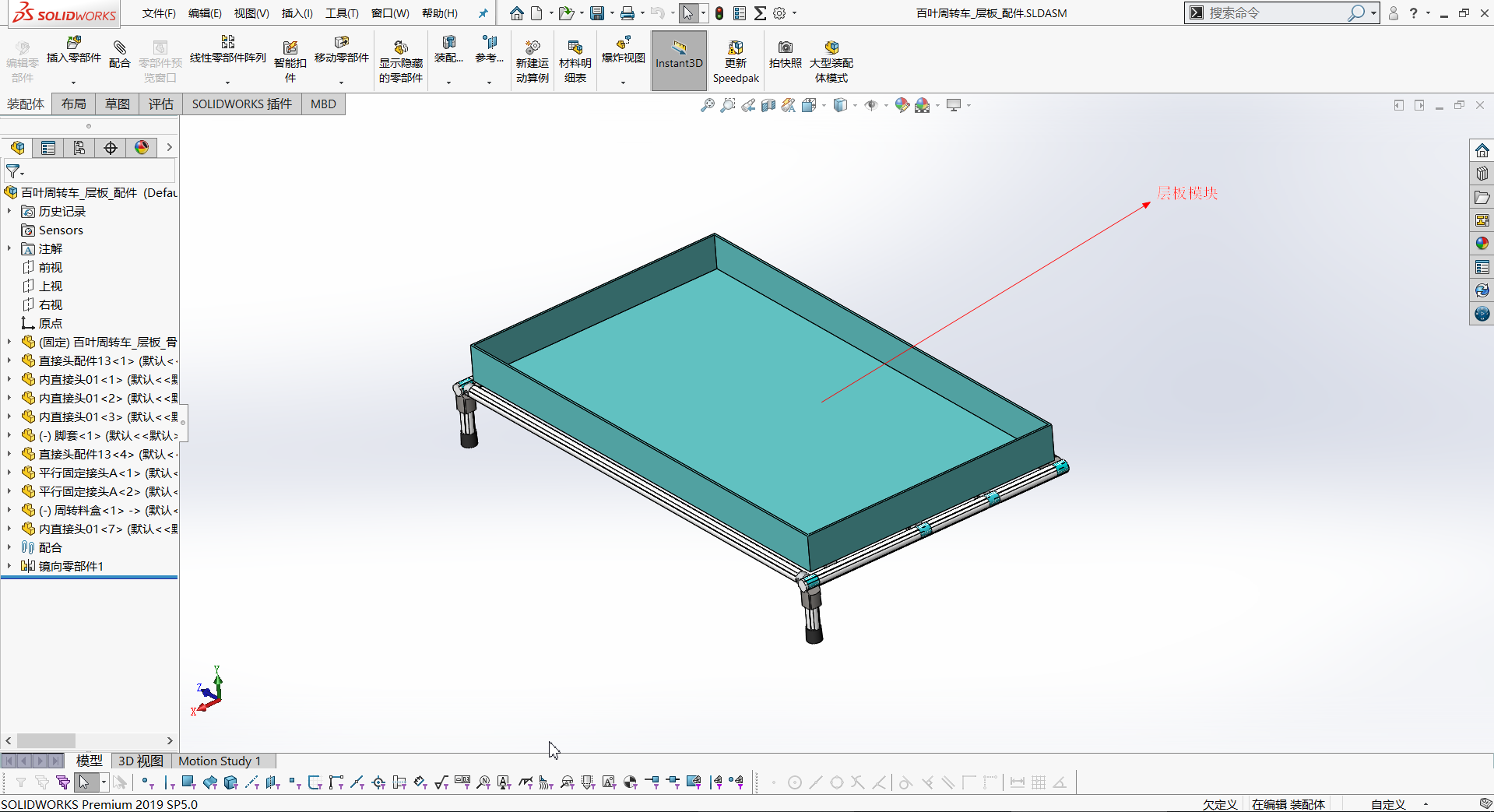The height and width of the screenshot is (812, 1494).
Task: Open the Appearances color ball task pane
Action: [x=1482, y=244]
